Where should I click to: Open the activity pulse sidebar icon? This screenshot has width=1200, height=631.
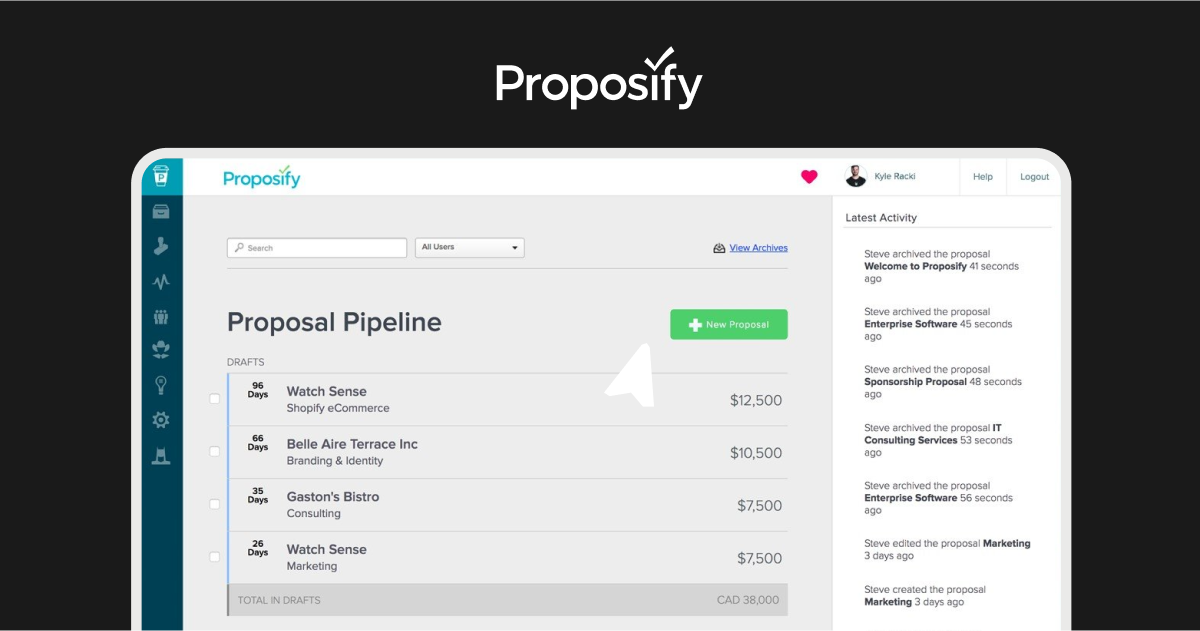pos(161,282)
